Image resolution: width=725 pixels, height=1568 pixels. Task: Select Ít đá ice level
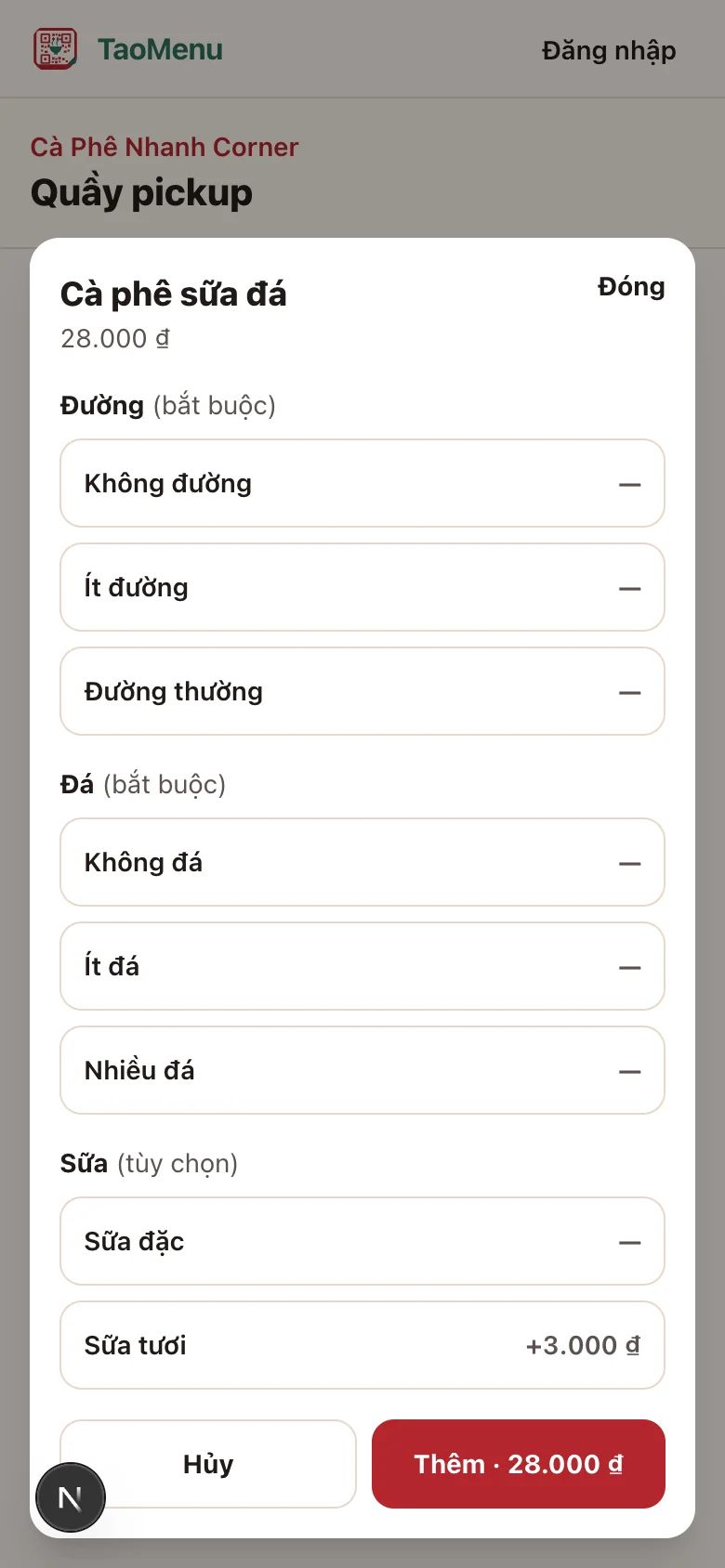362,966
